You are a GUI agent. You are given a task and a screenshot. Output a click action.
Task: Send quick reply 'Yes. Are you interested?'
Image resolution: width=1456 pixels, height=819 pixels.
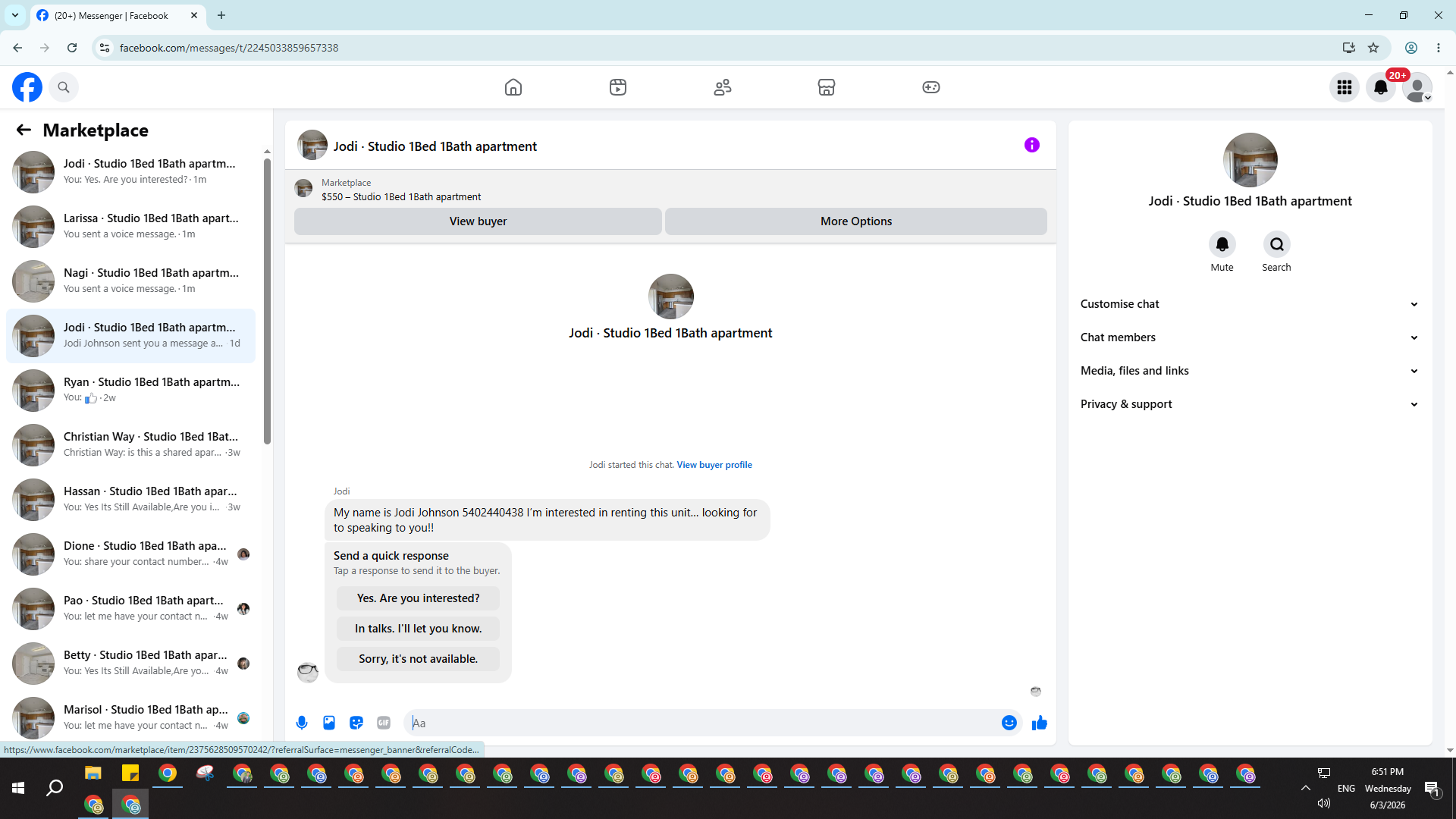click(419, 598)
